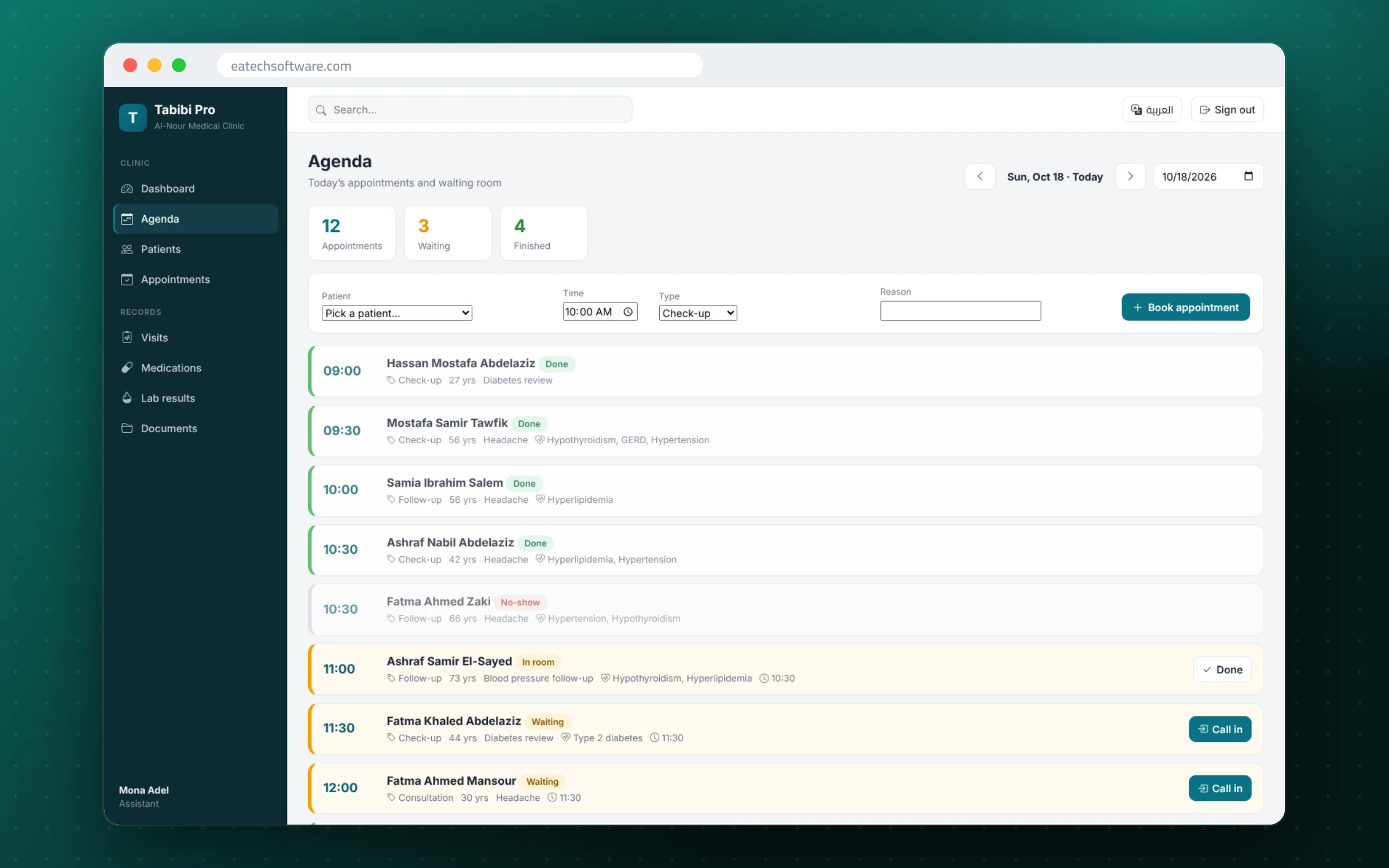Click the magnifier icon in search

point(321,110)
